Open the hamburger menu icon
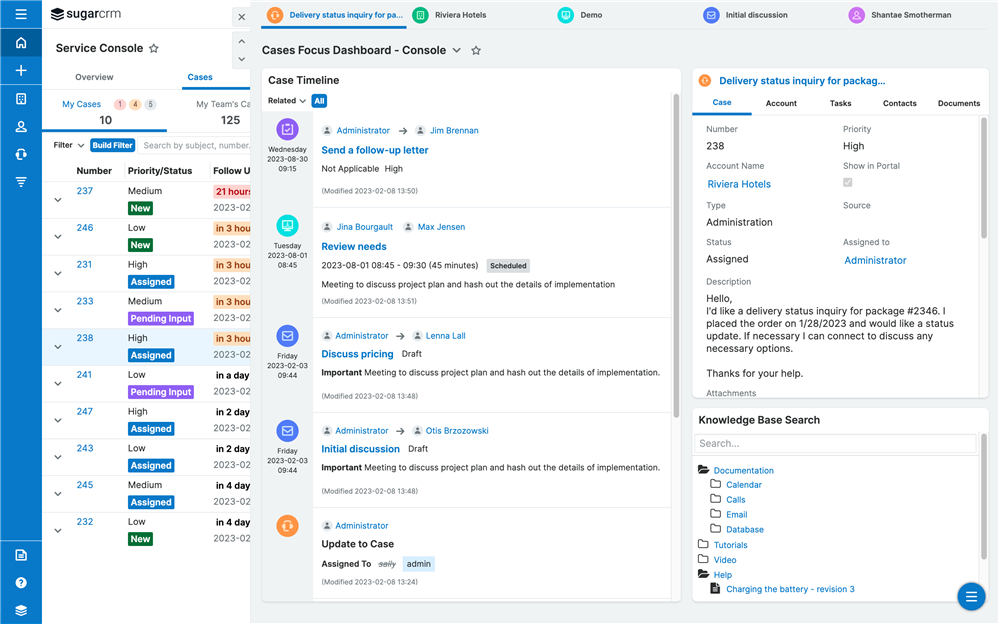 pyautogui.click(x=21, y=16)
